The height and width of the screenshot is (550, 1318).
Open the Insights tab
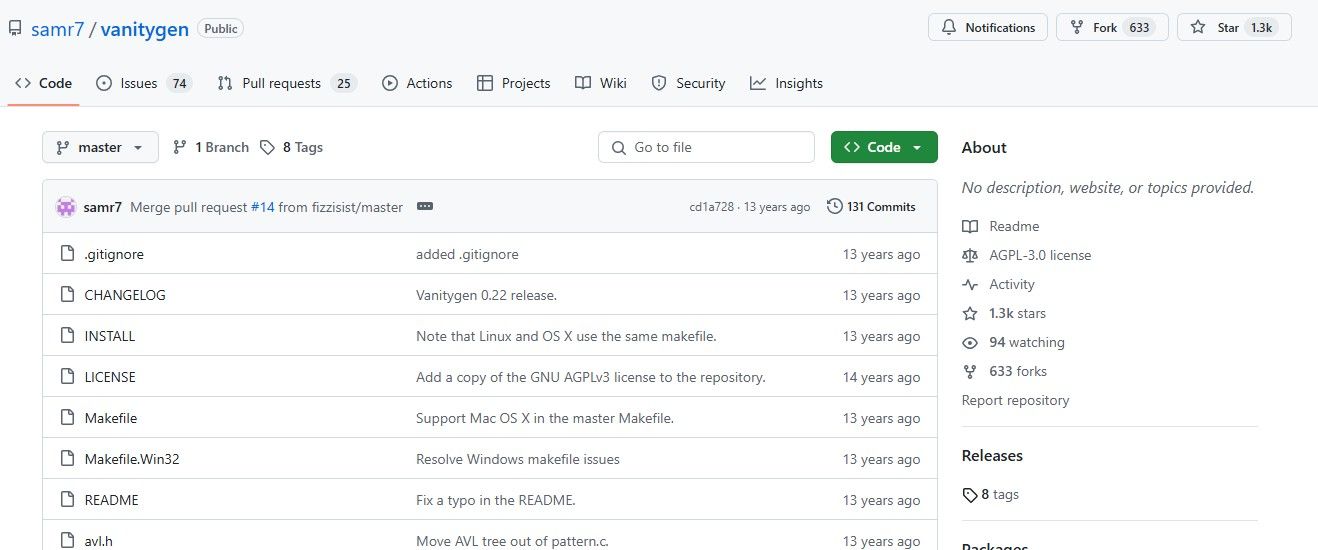click(787, 83)
